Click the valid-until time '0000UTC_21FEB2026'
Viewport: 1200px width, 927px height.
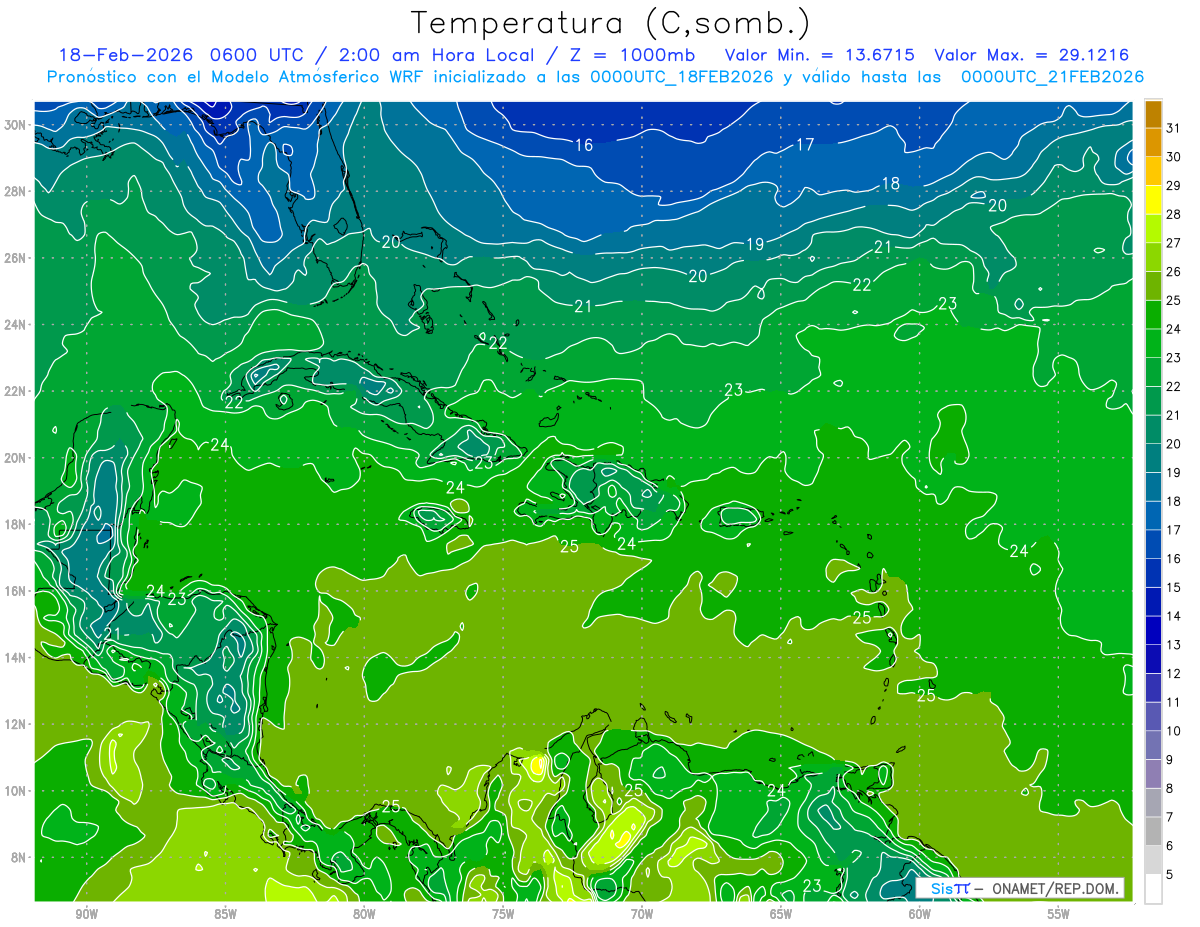tap(1052, 77)
